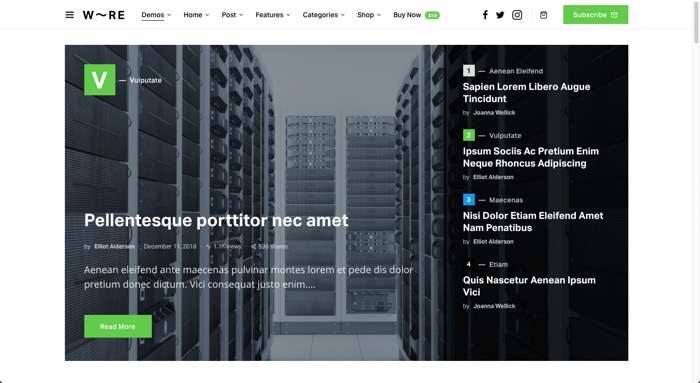This screenshot has height=383, width=700.
Task: Expand the Categories dropdown menu
Action: click(x=324, y=15)
